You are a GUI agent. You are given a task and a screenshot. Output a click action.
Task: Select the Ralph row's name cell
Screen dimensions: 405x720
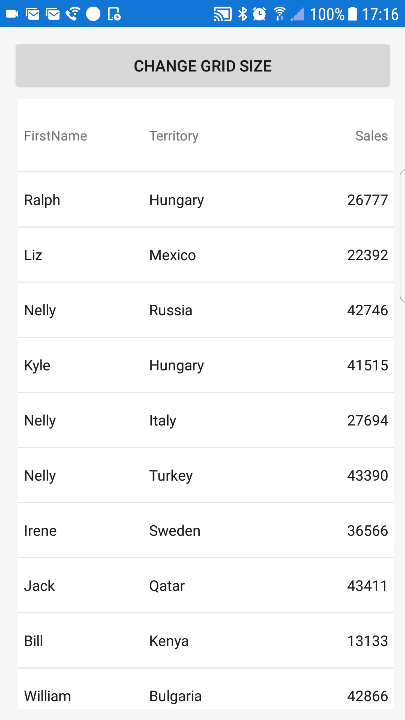pyautogui.click(x=42, y=200)
